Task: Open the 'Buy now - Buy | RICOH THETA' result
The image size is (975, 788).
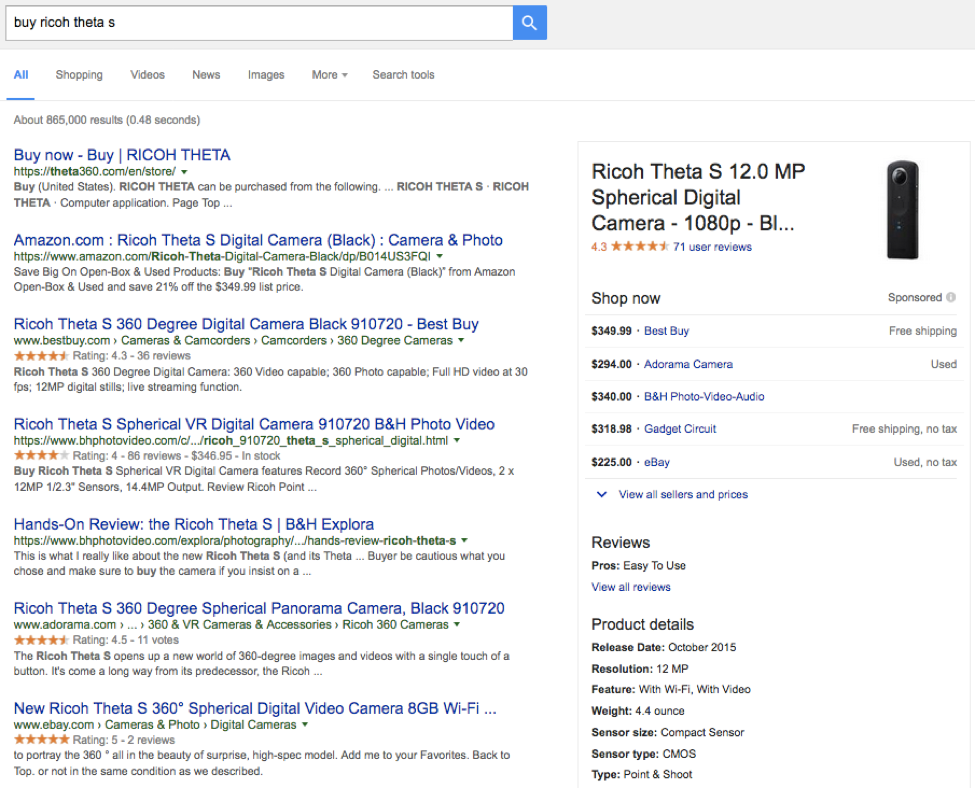Action: tap(122, 155)
